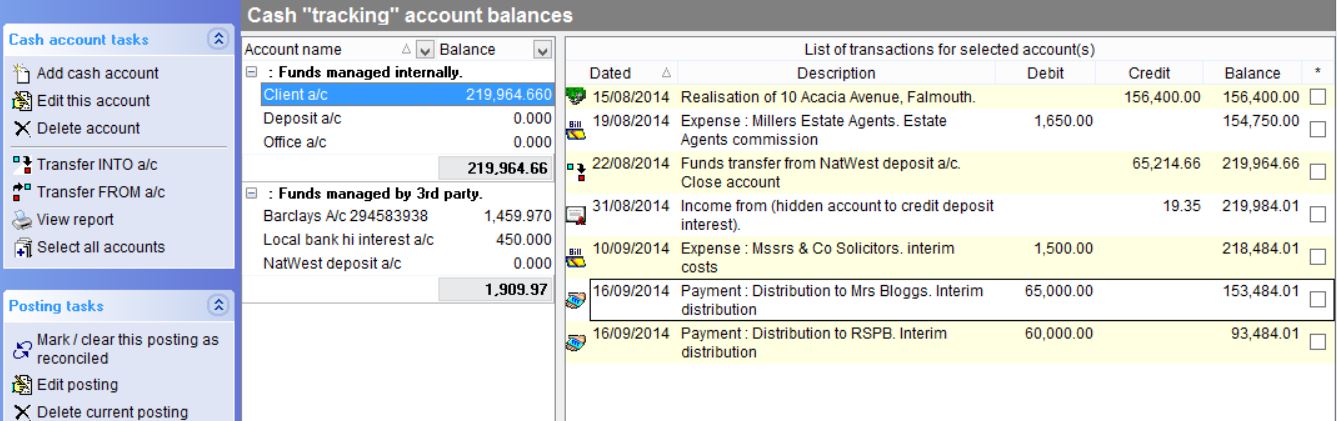This screenshot has height=421, width=1337.
Task: Tick reconciled checkbox for Mrs Bloggs distribution
Action: [1318, 299]
